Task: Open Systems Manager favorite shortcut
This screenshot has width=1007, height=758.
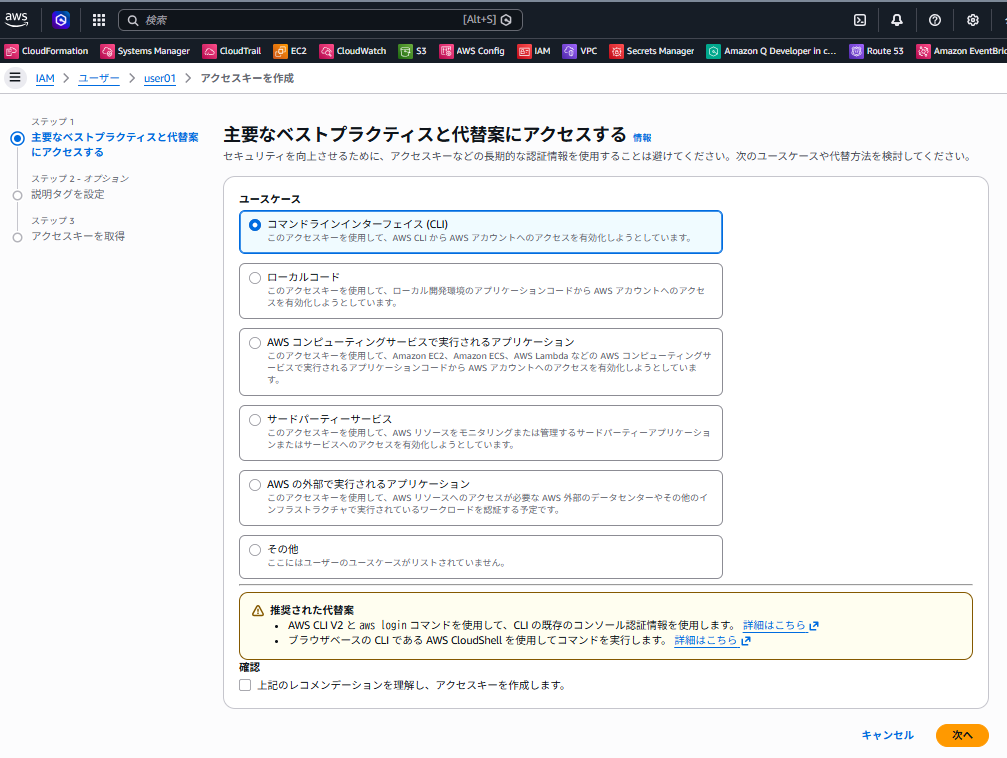Action: pyautogui.click(x=145, y=51)
